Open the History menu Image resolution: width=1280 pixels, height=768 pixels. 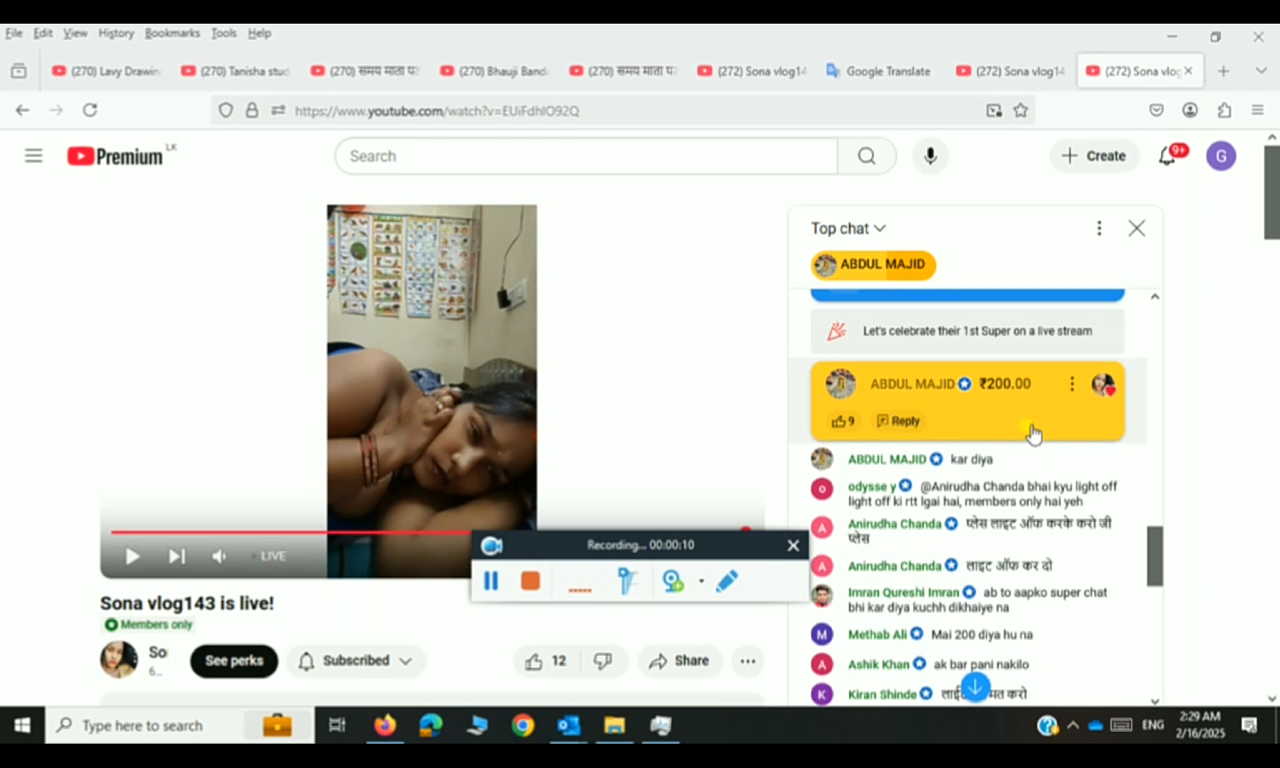coord(116,33)
